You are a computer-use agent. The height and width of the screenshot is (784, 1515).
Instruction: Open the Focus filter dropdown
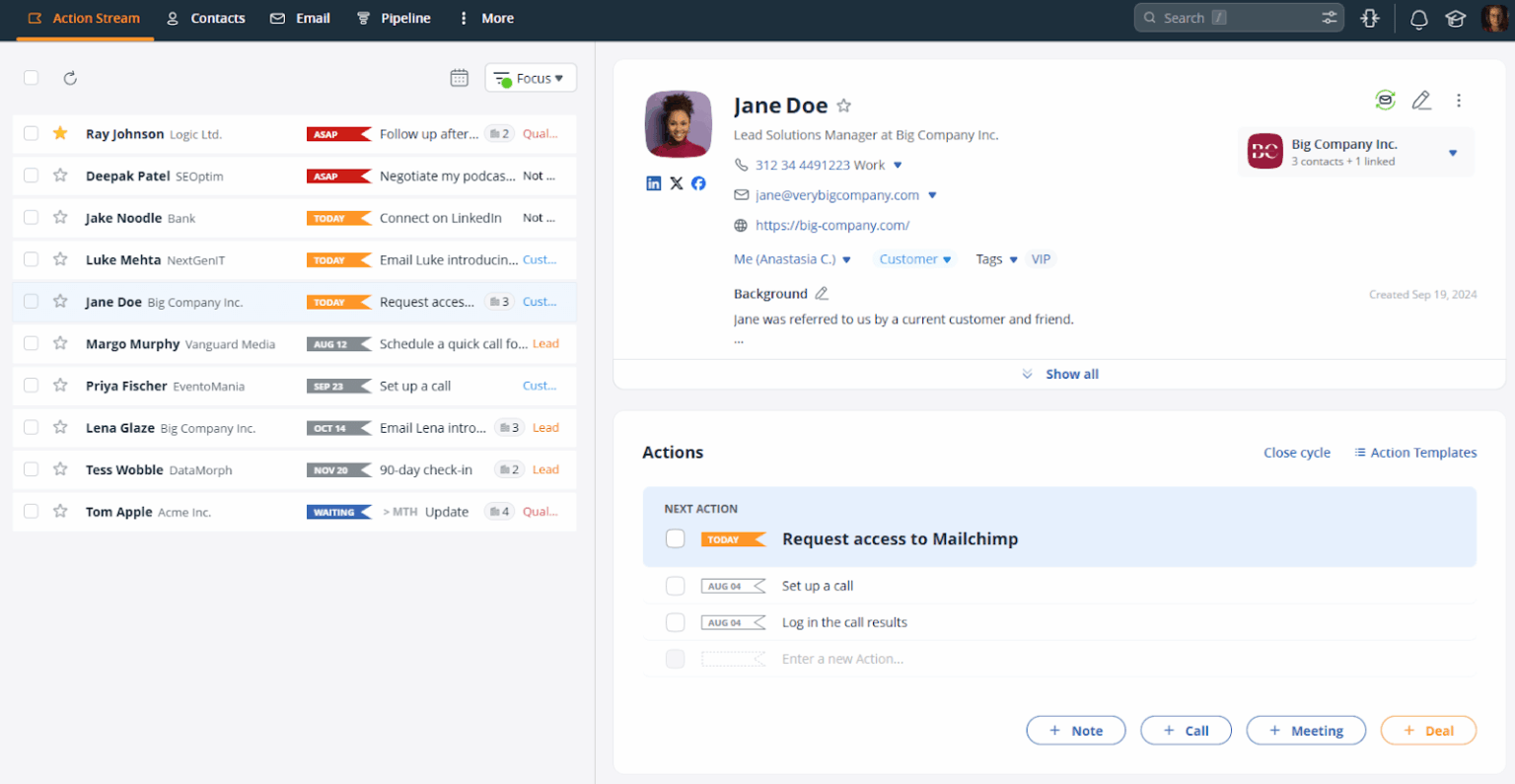point(530,77)
